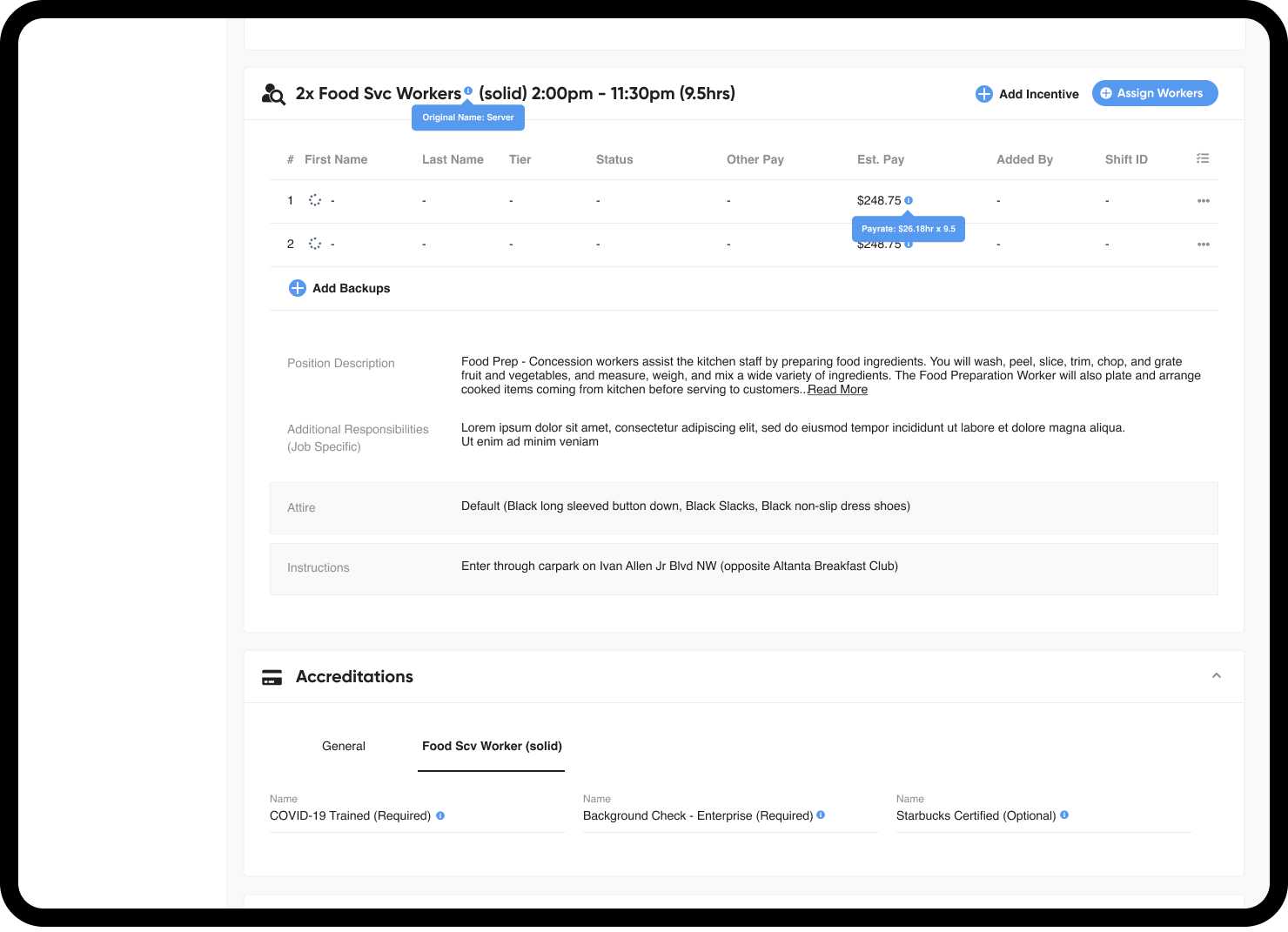Collapse the Accreditations section chevron
This screenshot has width=1288, height=932.
(x=1217, y=675)
